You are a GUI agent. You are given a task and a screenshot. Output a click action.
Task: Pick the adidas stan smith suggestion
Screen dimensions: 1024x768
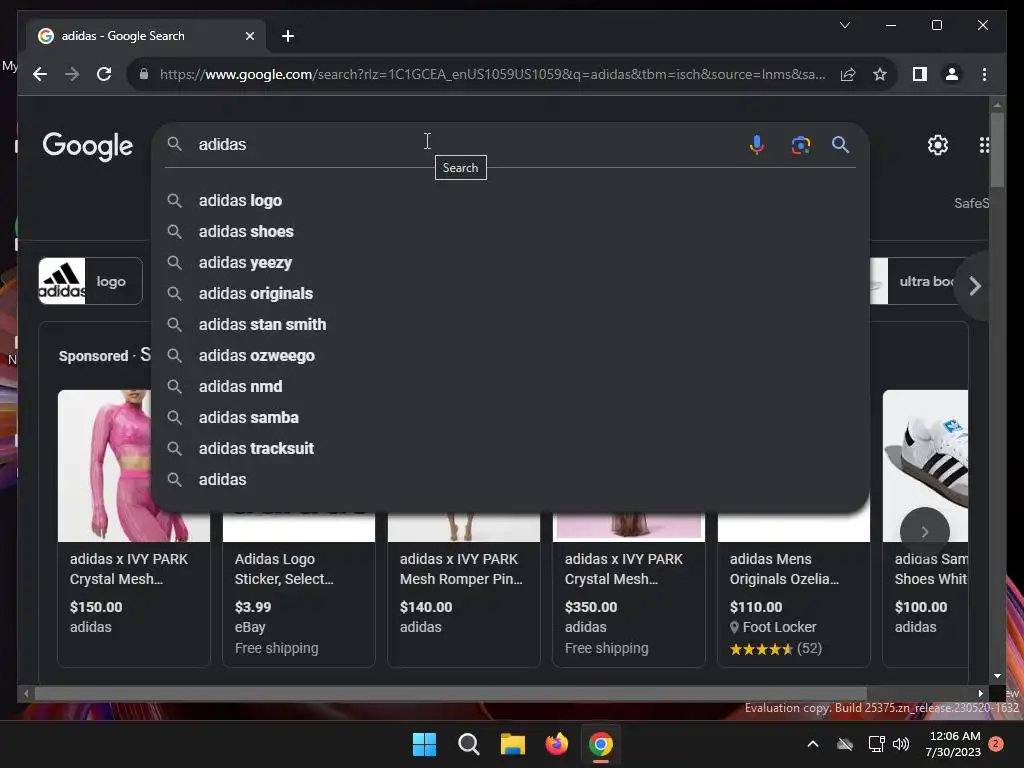[x=510, y=325]
